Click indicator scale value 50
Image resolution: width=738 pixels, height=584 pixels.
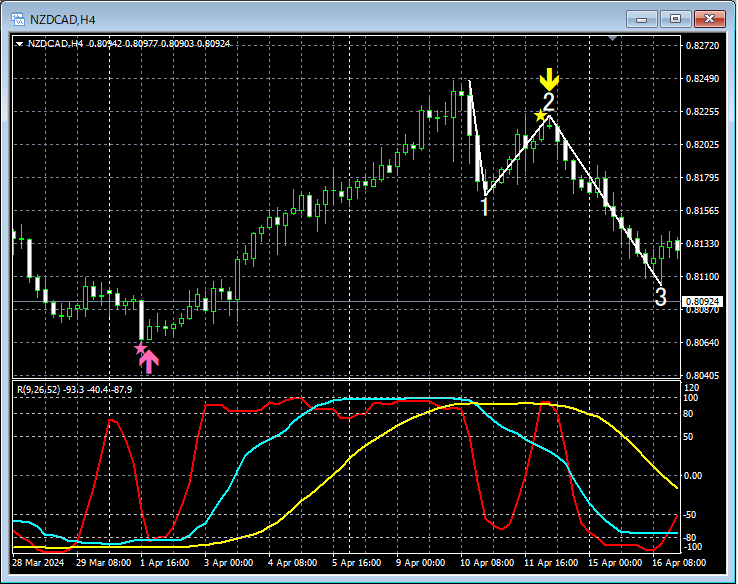688,437
